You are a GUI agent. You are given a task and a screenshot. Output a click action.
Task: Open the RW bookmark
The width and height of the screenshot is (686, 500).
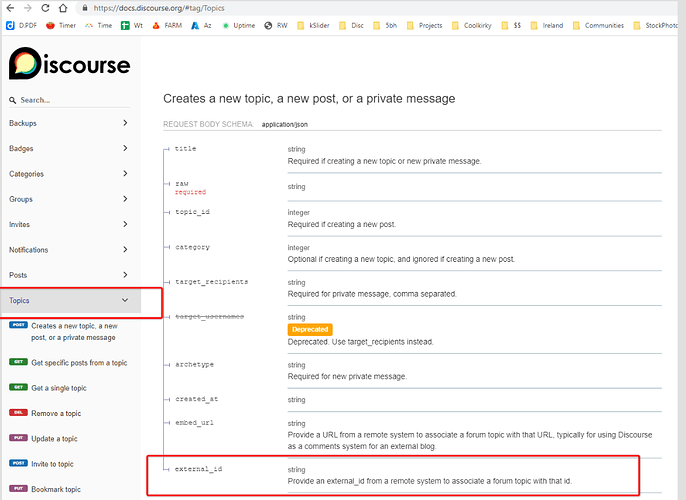(276, 25)
